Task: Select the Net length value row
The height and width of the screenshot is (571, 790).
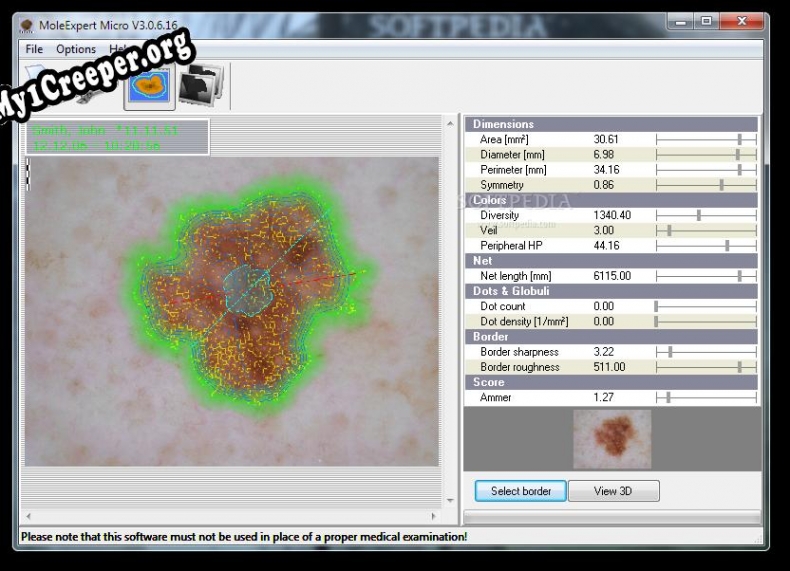Action: 610,276
